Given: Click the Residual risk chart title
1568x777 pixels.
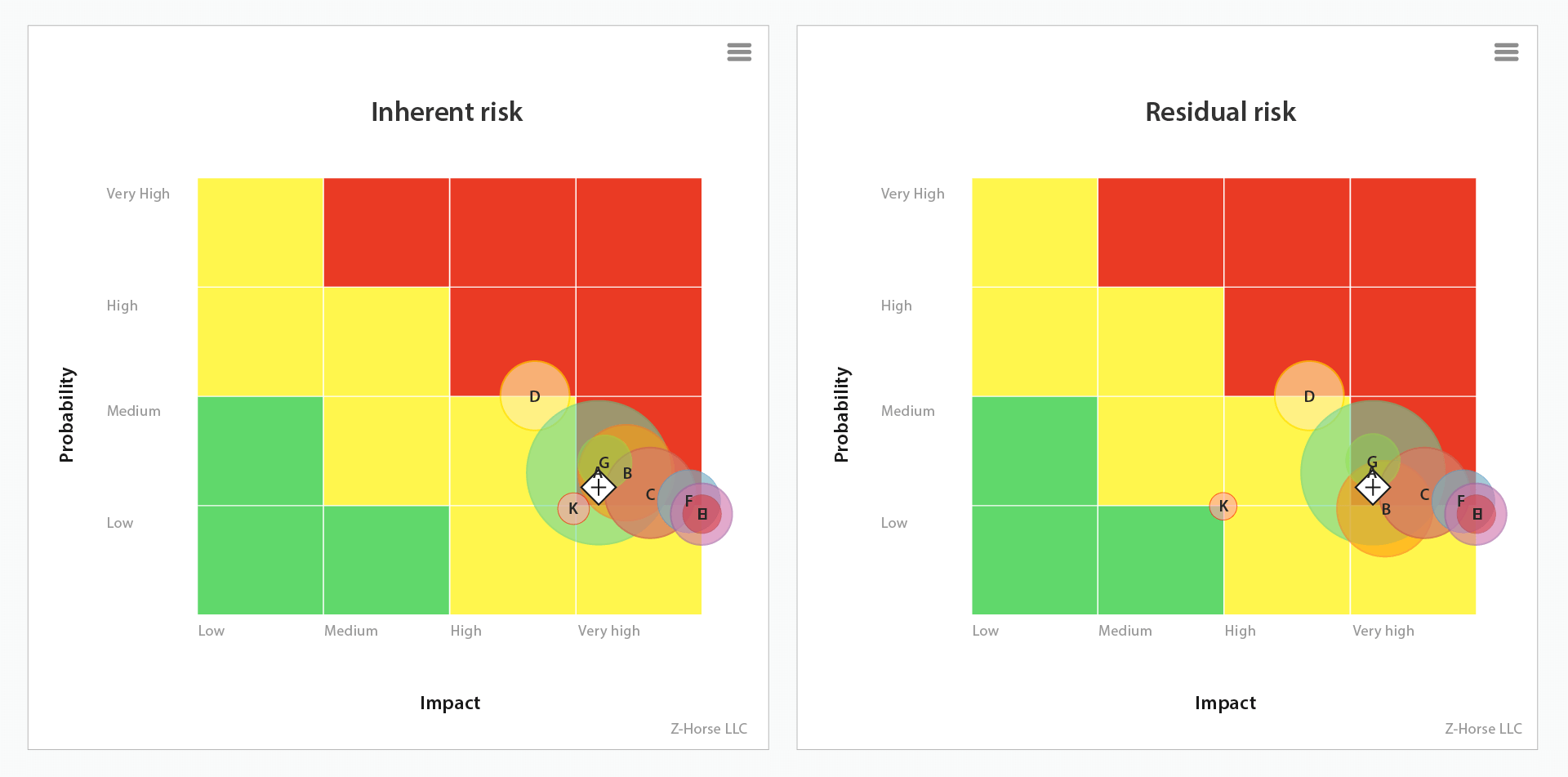Looking at the screenshot, I should [1220, 112].
